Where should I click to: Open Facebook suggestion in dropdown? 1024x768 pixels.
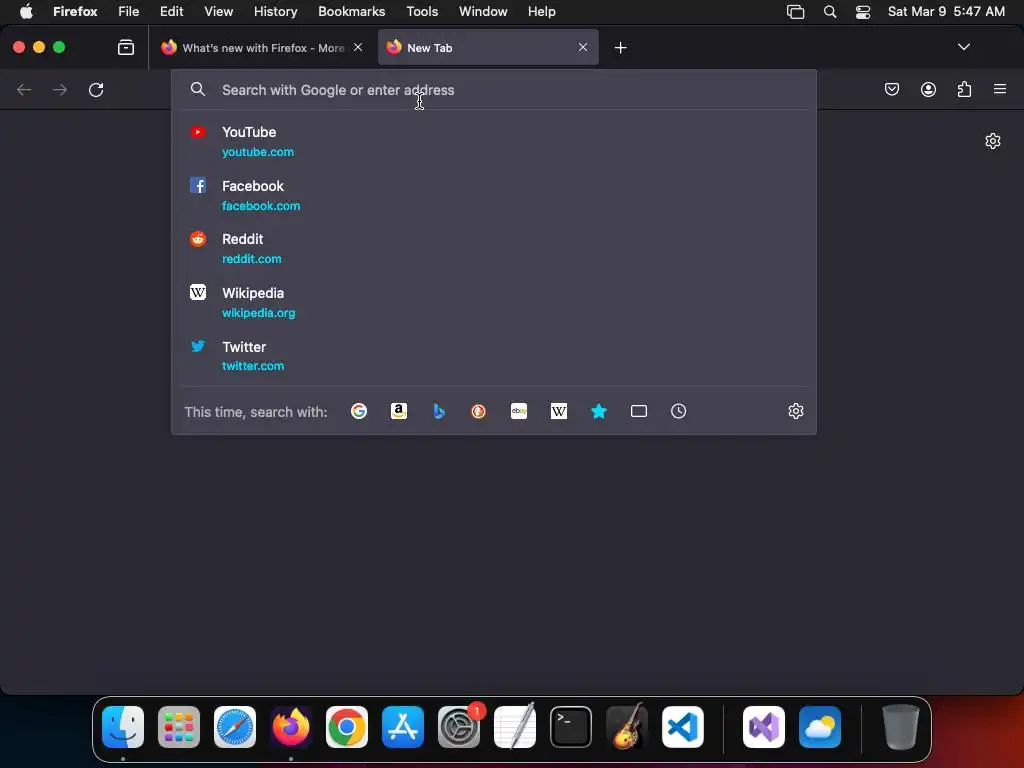494,195
